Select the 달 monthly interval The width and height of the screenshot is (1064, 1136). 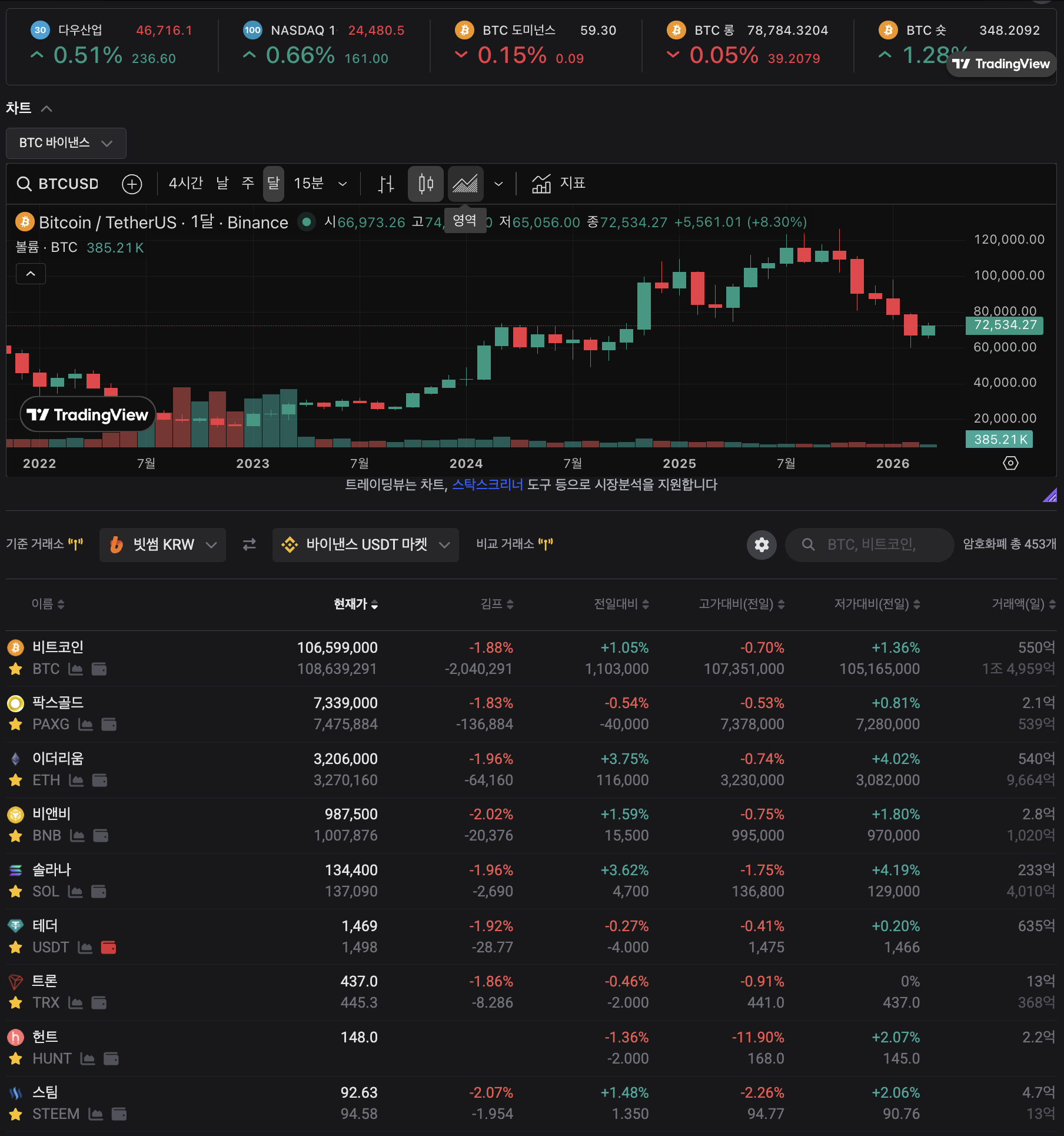273,184
